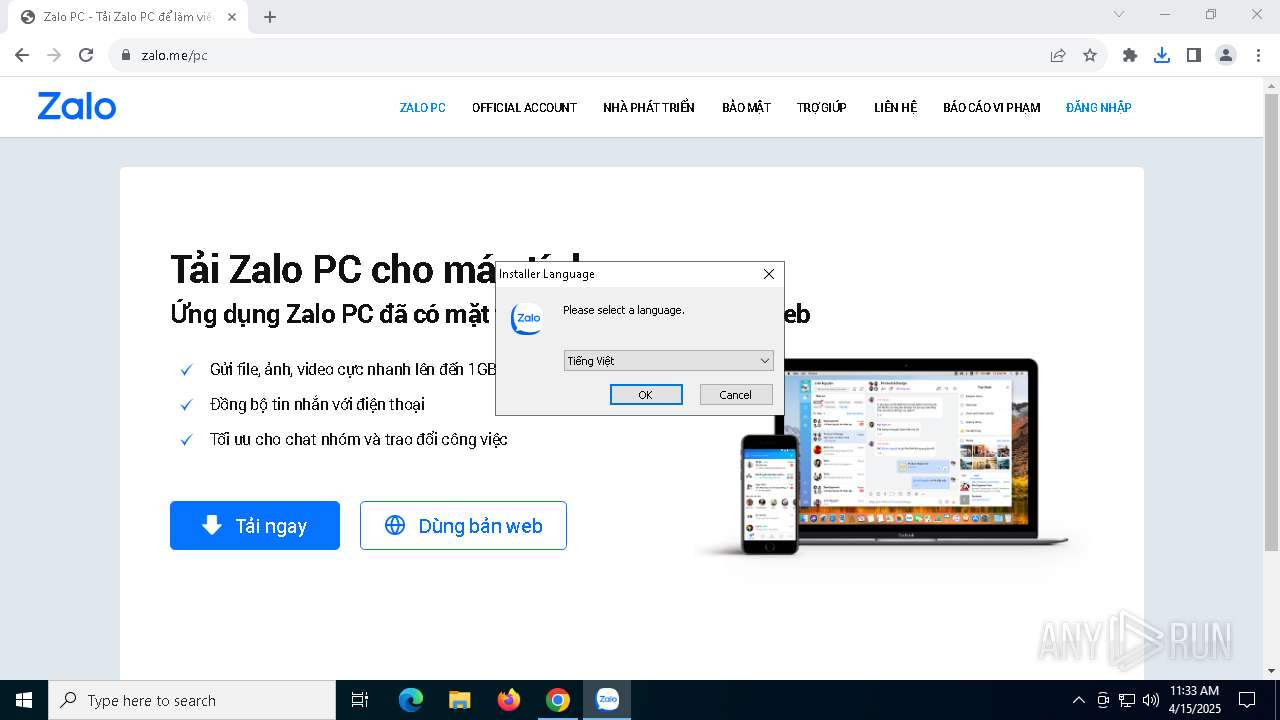Show hidden system tray icons

[1078, 700]
